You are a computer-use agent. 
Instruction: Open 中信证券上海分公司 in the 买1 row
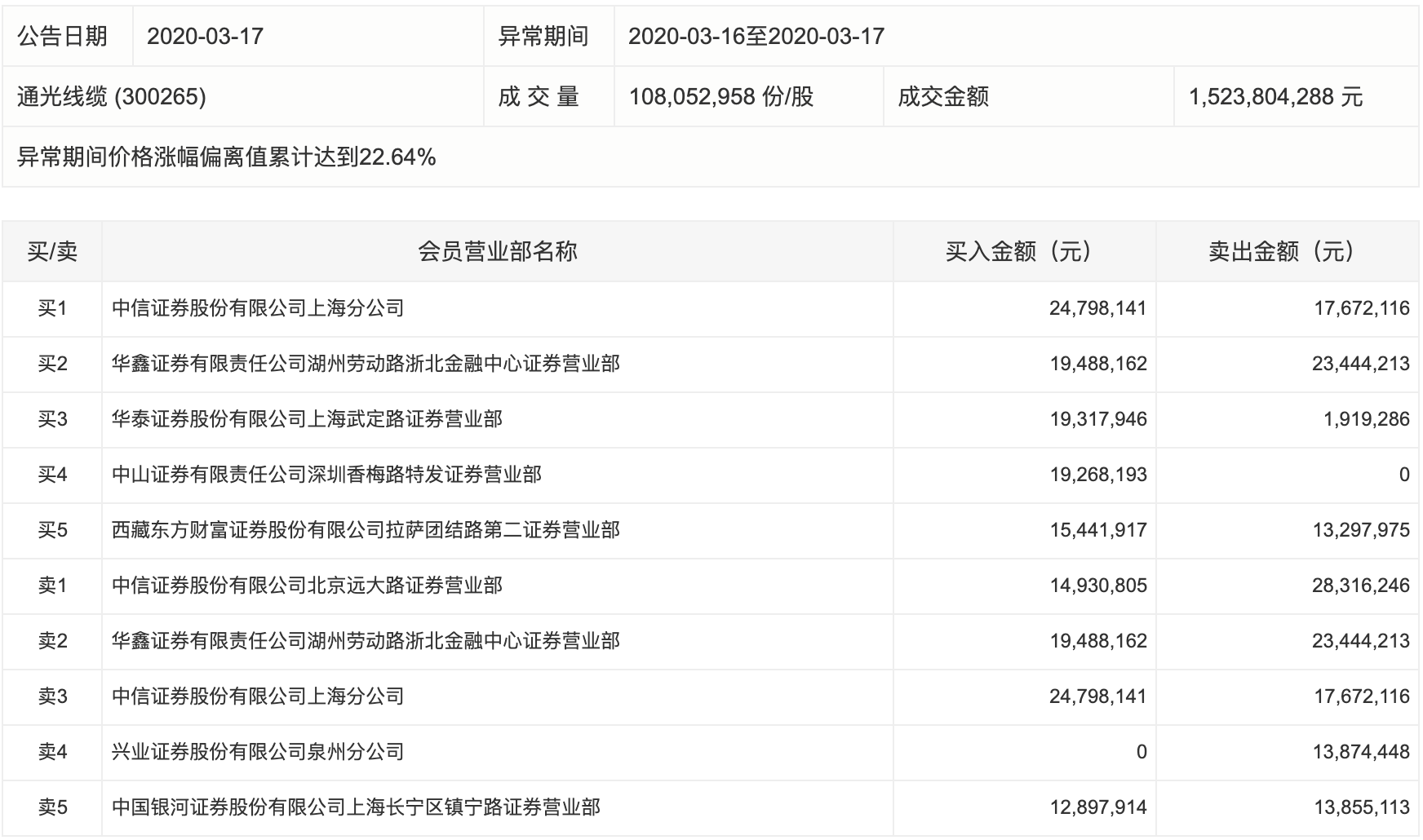click(258, 308)
